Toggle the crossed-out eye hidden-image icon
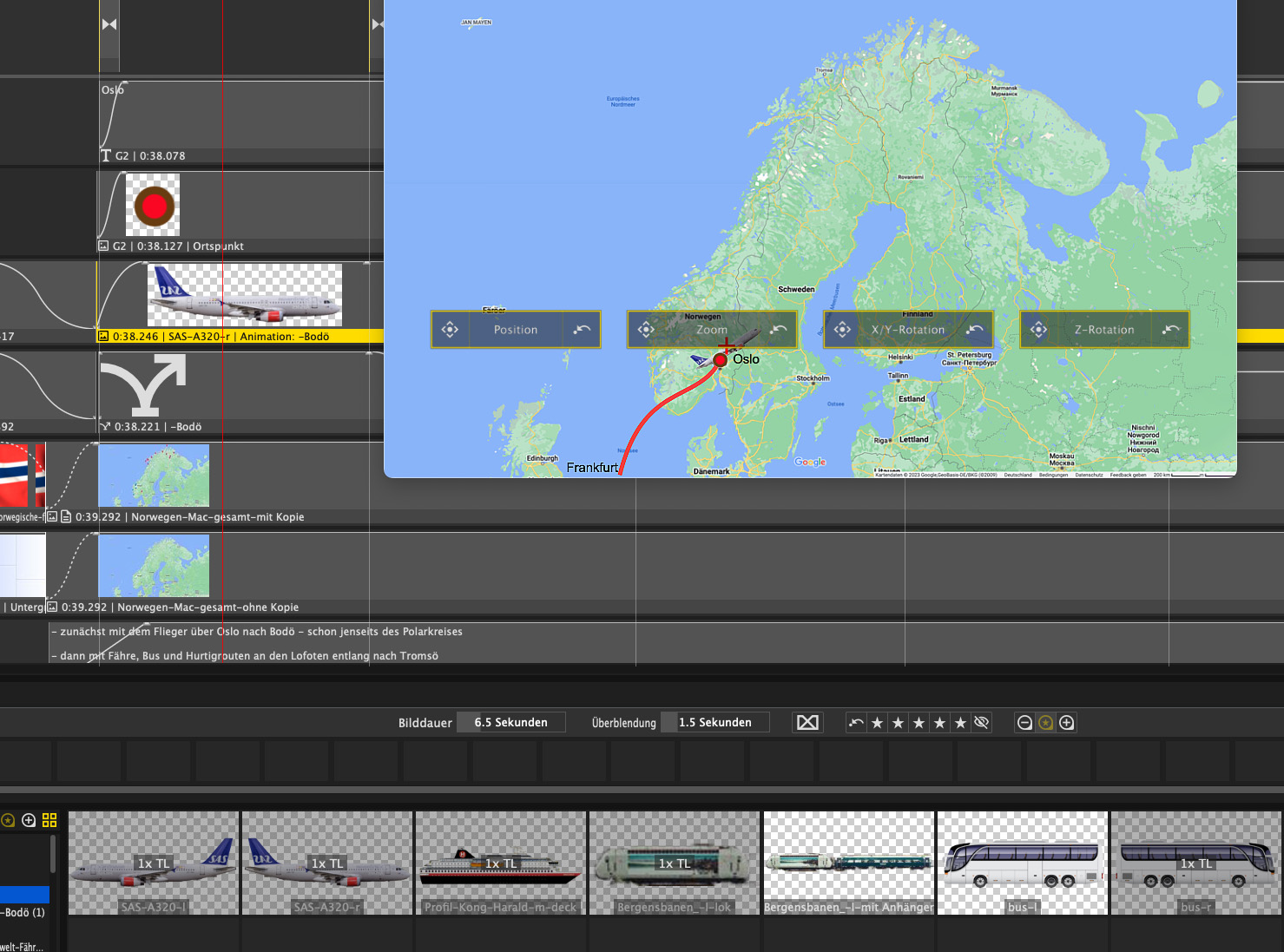This screenshot has width=1284, height=952. tap(982, 723)
